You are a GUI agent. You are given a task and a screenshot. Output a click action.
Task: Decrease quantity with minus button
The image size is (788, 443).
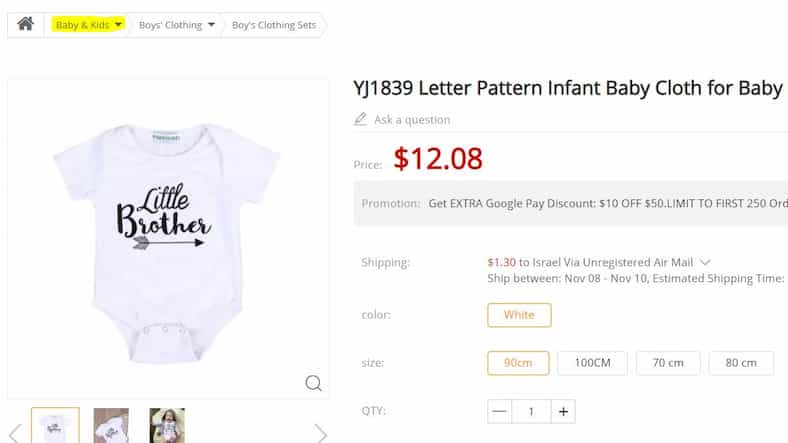[499, 411]
